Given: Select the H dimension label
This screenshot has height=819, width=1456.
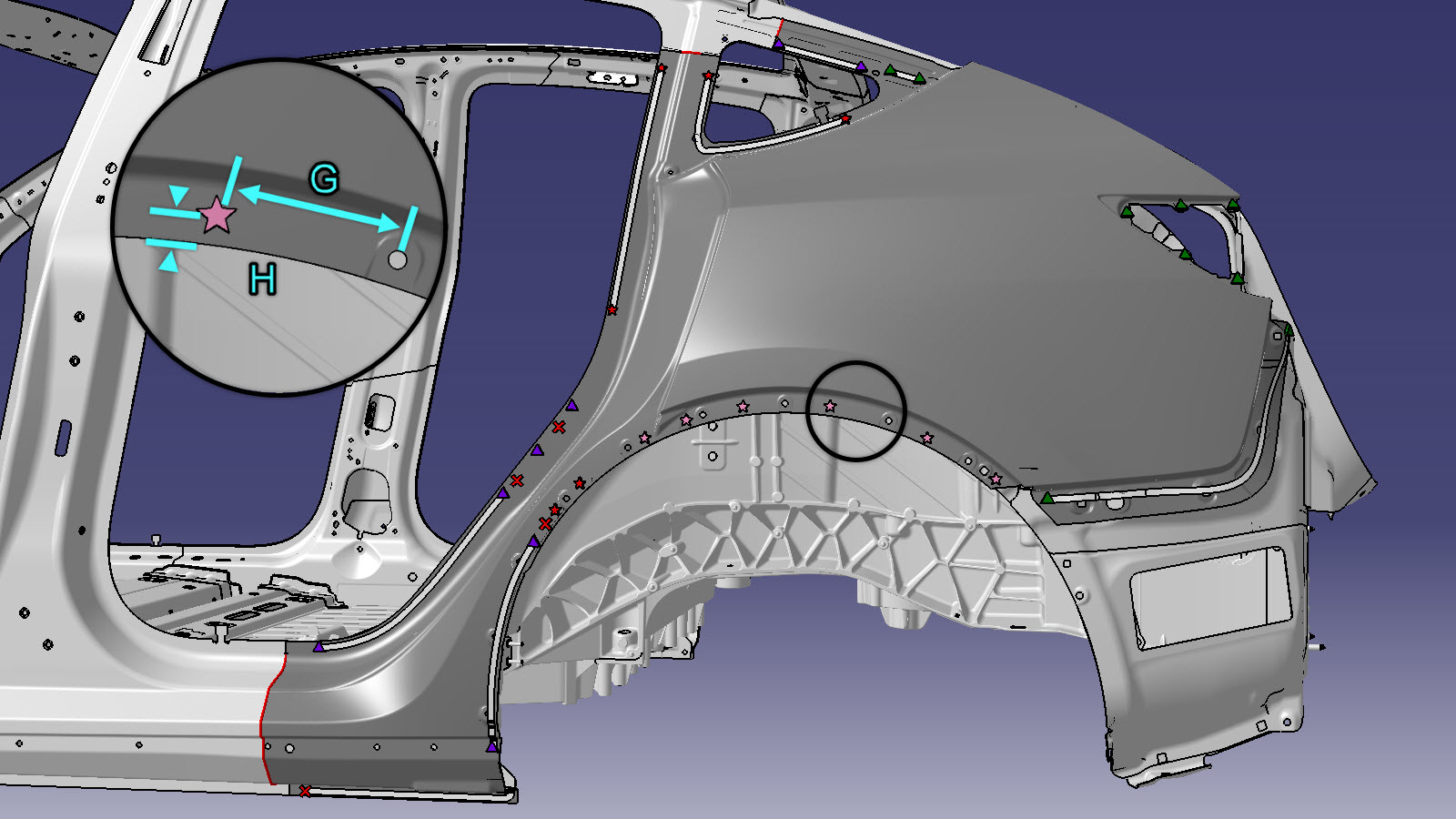Looking at the screenshot, I should [x=263, y=279].
